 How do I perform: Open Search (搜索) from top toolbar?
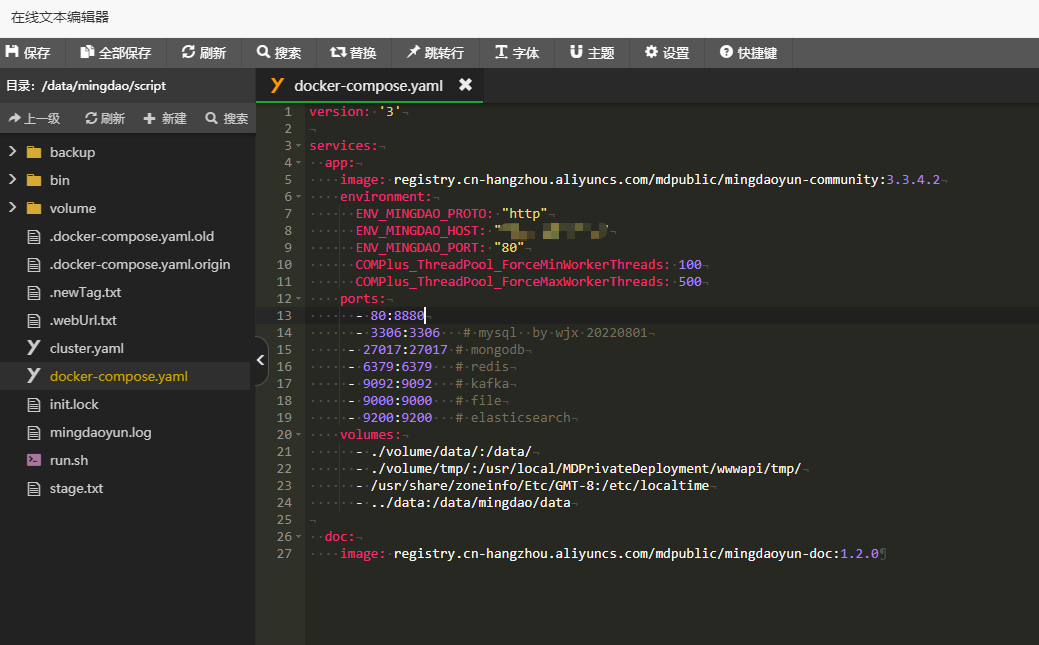(279, 53)
